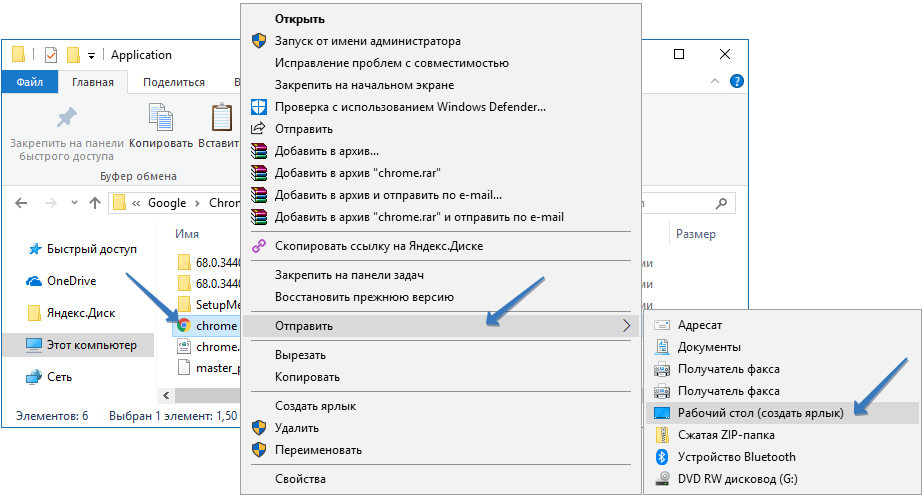Click the Chrome application file icon
Viewport: 923px width, 497px height.
183,326
